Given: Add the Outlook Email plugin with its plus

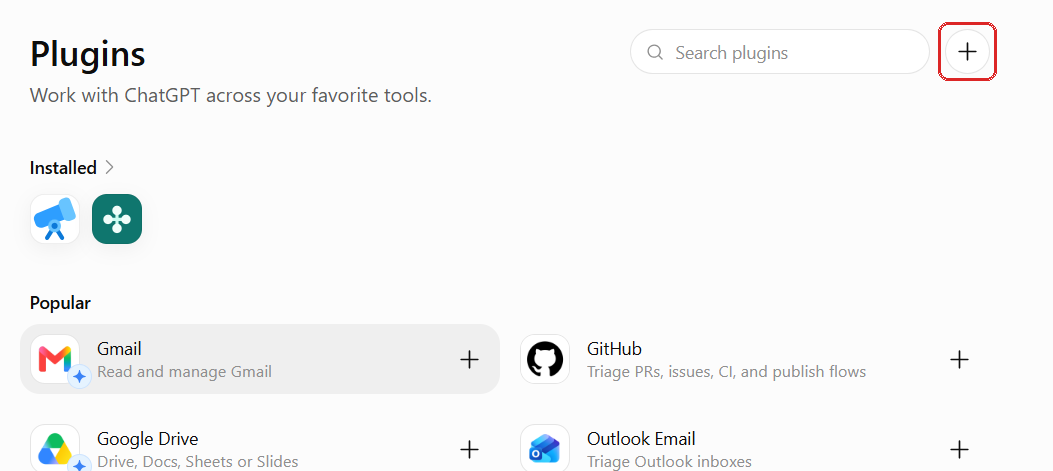Looking at the screenshot, I should click(959, 449).
